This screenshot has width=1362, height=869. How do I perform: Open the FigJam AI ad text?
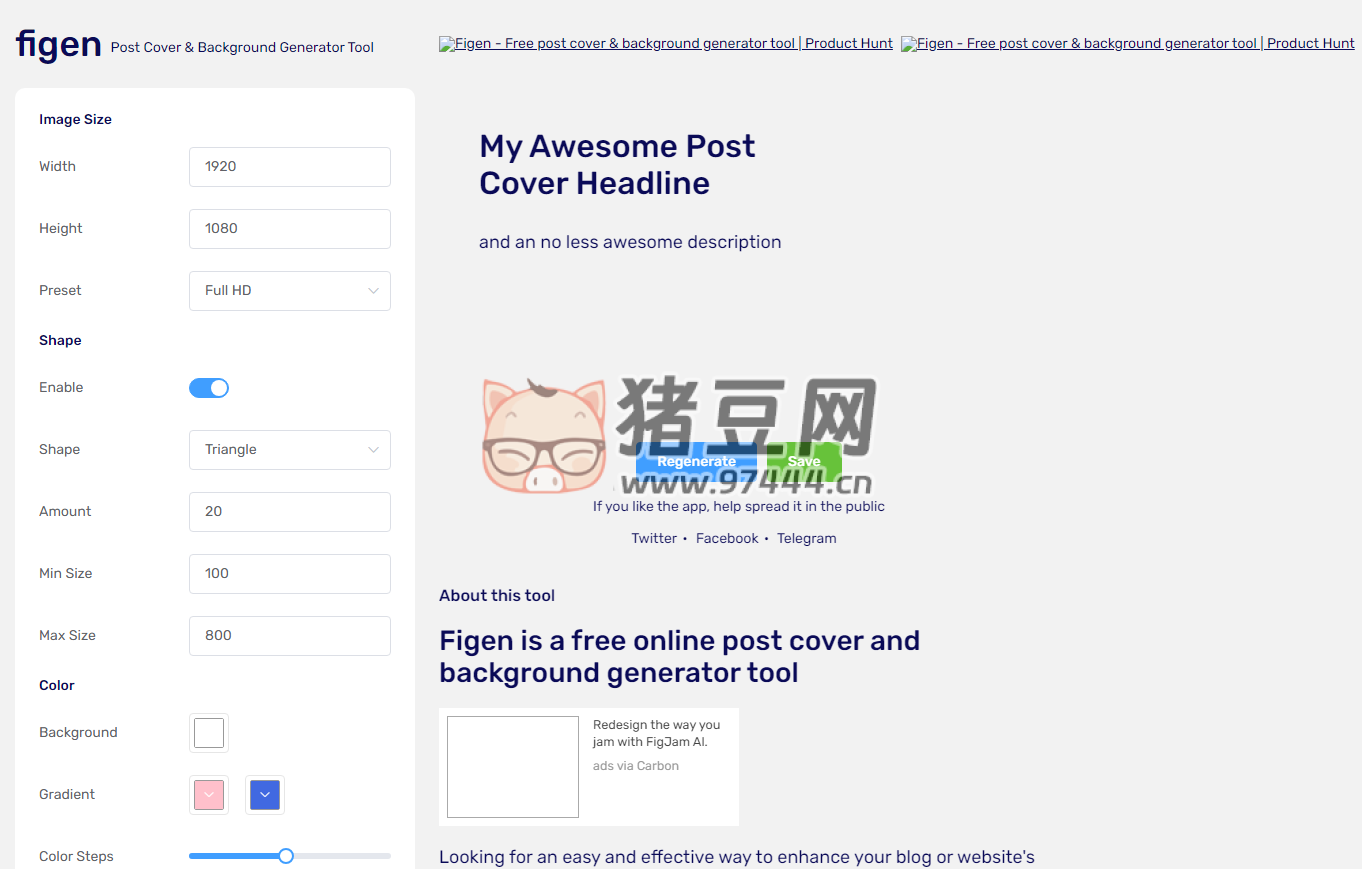coord(656,733)
